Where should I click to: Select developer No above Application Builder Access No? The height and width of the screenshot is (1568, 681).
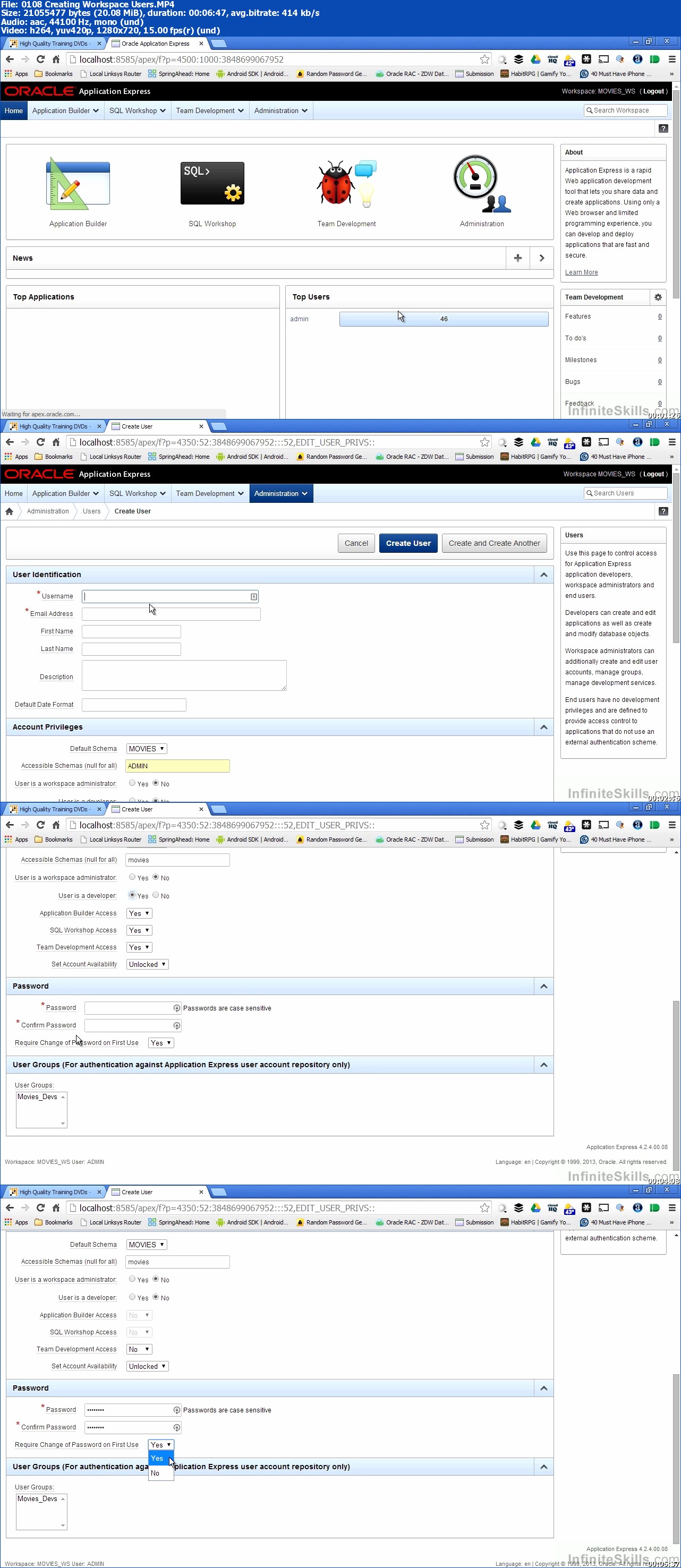click(155, 1297)
